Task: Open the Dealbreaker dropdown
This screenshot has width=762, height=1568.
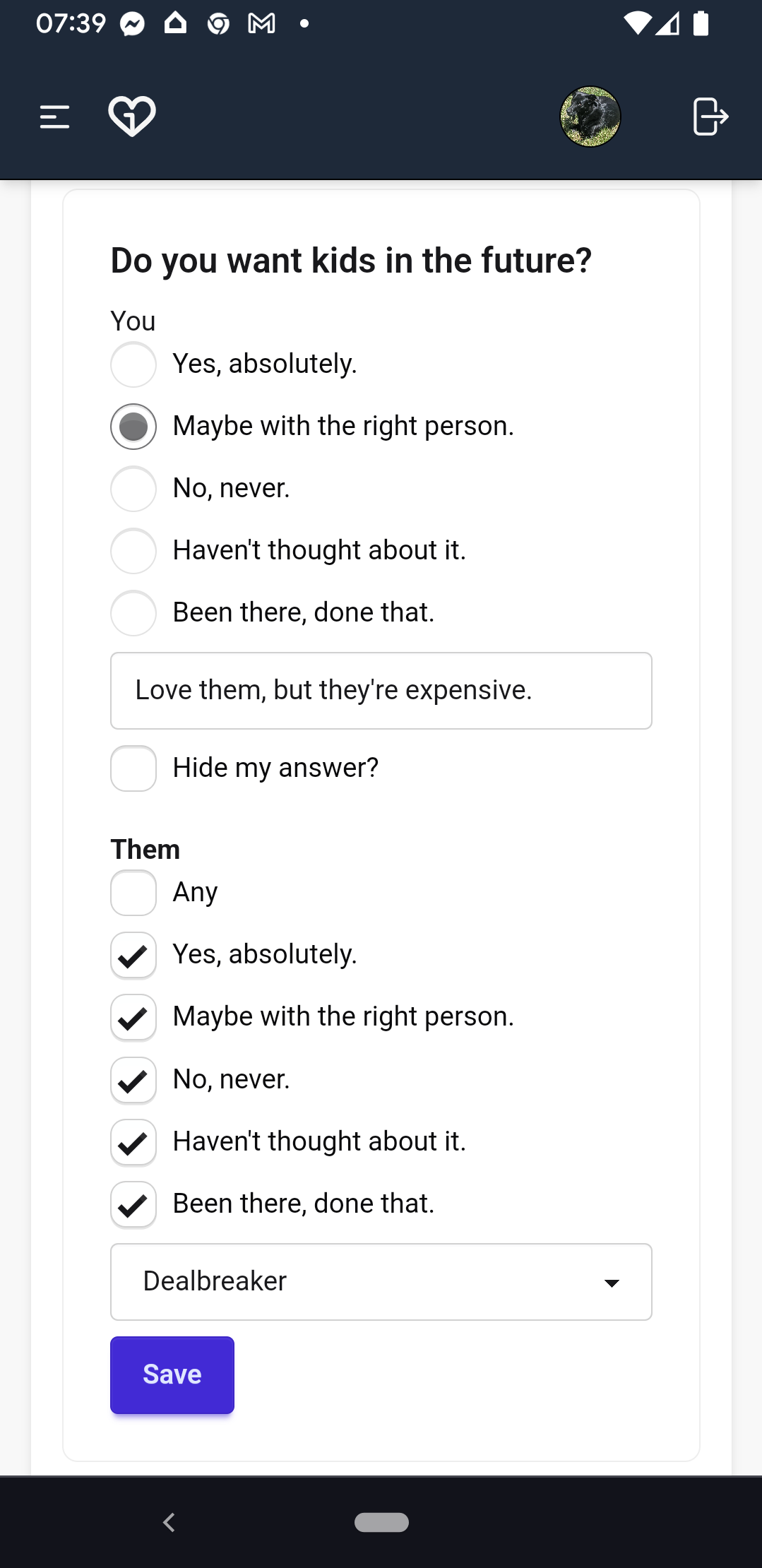Action: pos(381,1282)
